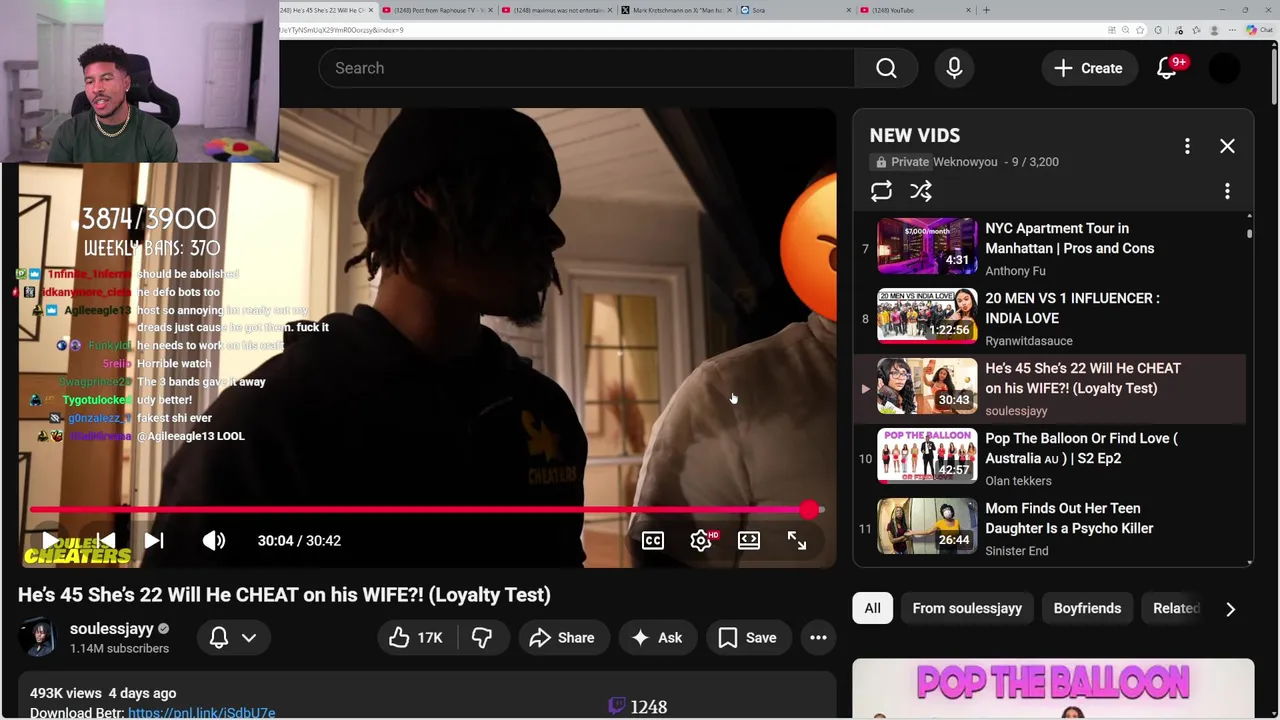Viewport: 1280px width, 720px height.
Task: Open Pop The Balloon recommended thumbnail
Action: tap(1053, 689)
